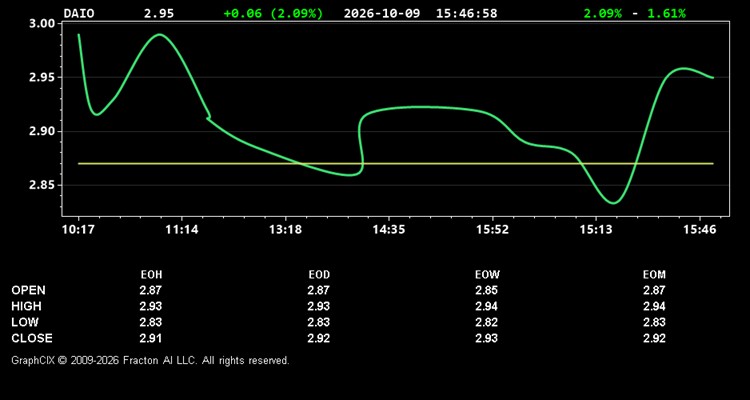This screenshot has width=750, height=400.
Task: Select the EOH open value 2.87
Action: [151, 290]
